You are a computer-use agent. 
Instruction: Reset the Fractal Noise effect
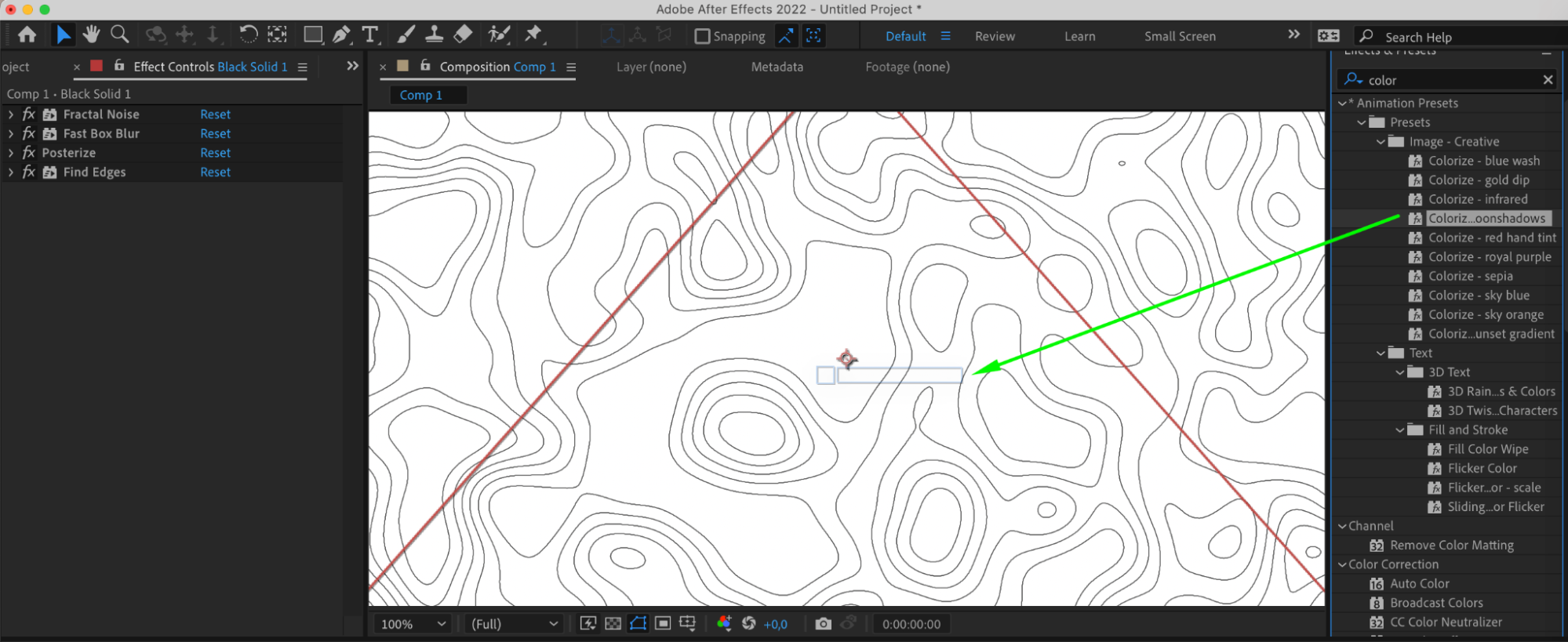pyautogui.click(x=215, y=114)
